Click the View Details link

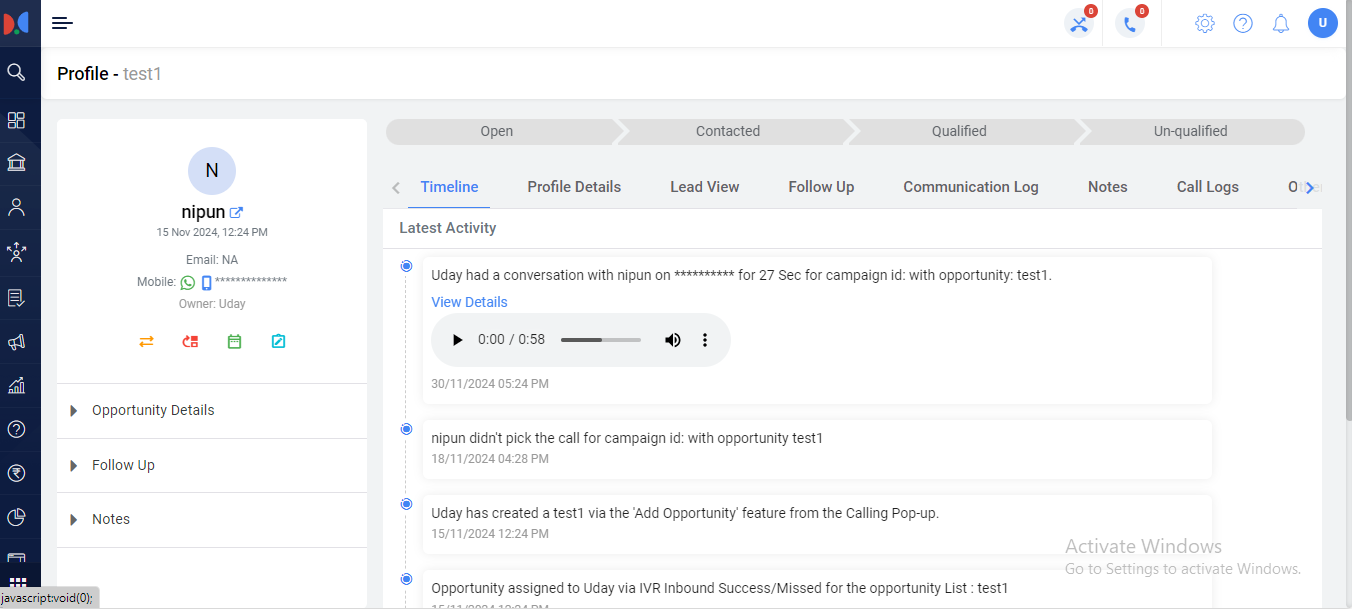(469, 302)
